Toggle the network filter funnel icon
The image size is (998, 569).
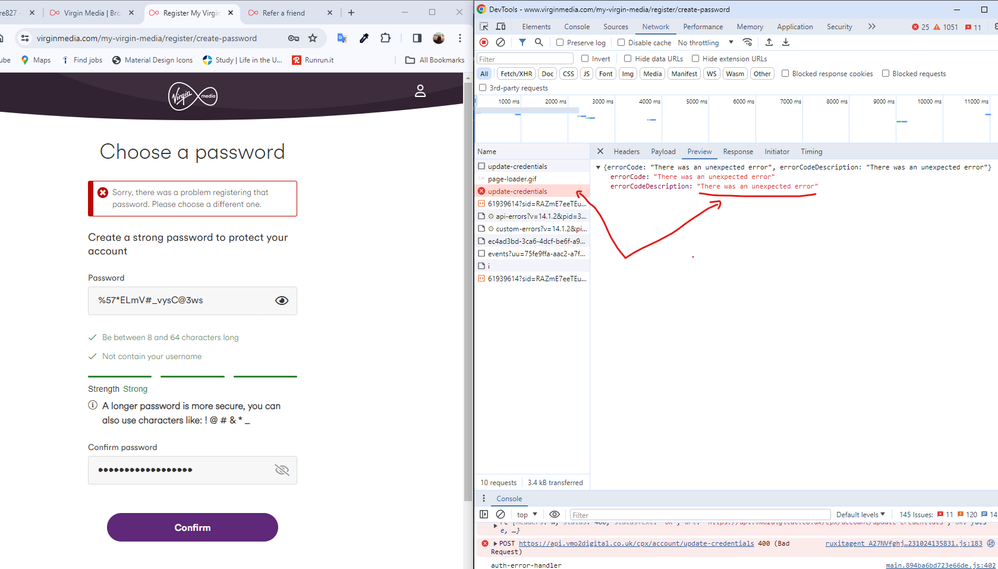click(x=522, y=43)
